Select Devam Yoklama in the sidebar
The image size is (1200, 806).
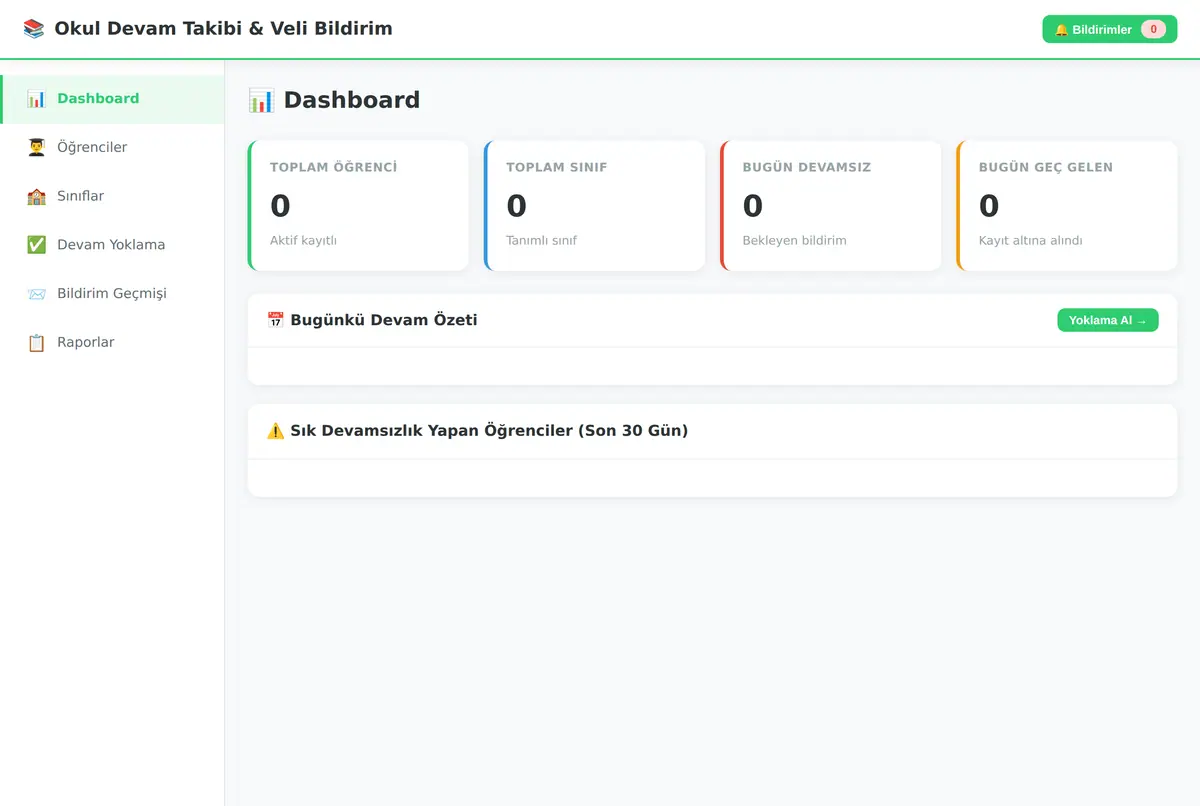click(x=112, y=245)
